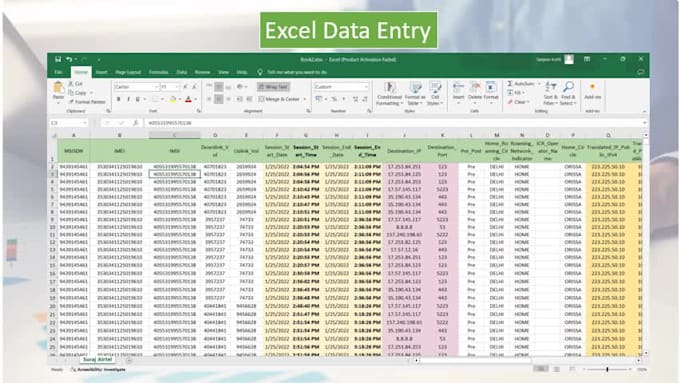The height and width of the screenshot is (383, 680).
Task: Click the Undo arrow icon
Action: 69,59
